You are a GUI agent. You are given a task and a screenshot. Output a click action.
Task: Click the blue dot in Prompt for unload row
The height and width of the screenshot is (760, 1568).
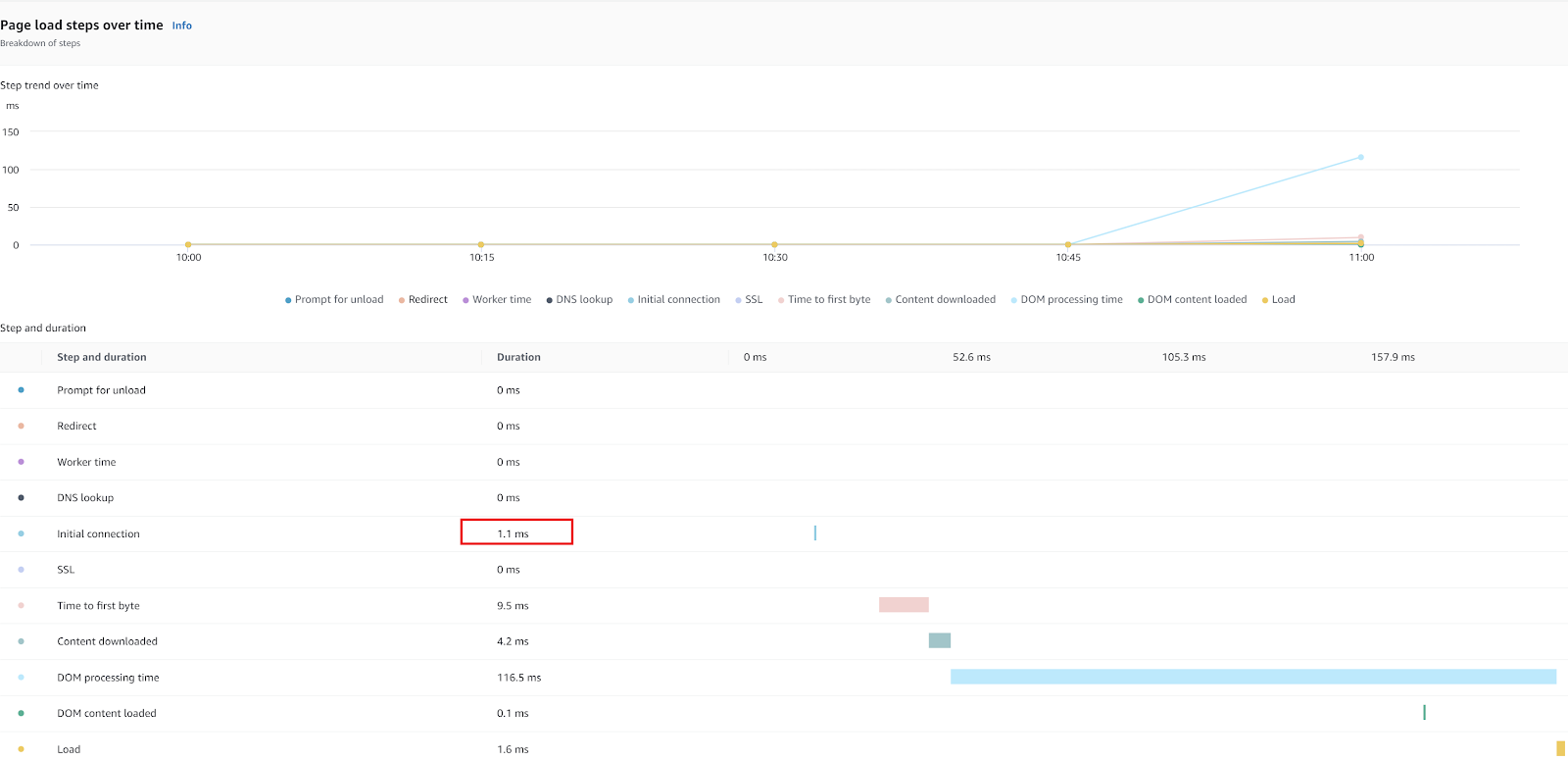click(x=21, y=390)
